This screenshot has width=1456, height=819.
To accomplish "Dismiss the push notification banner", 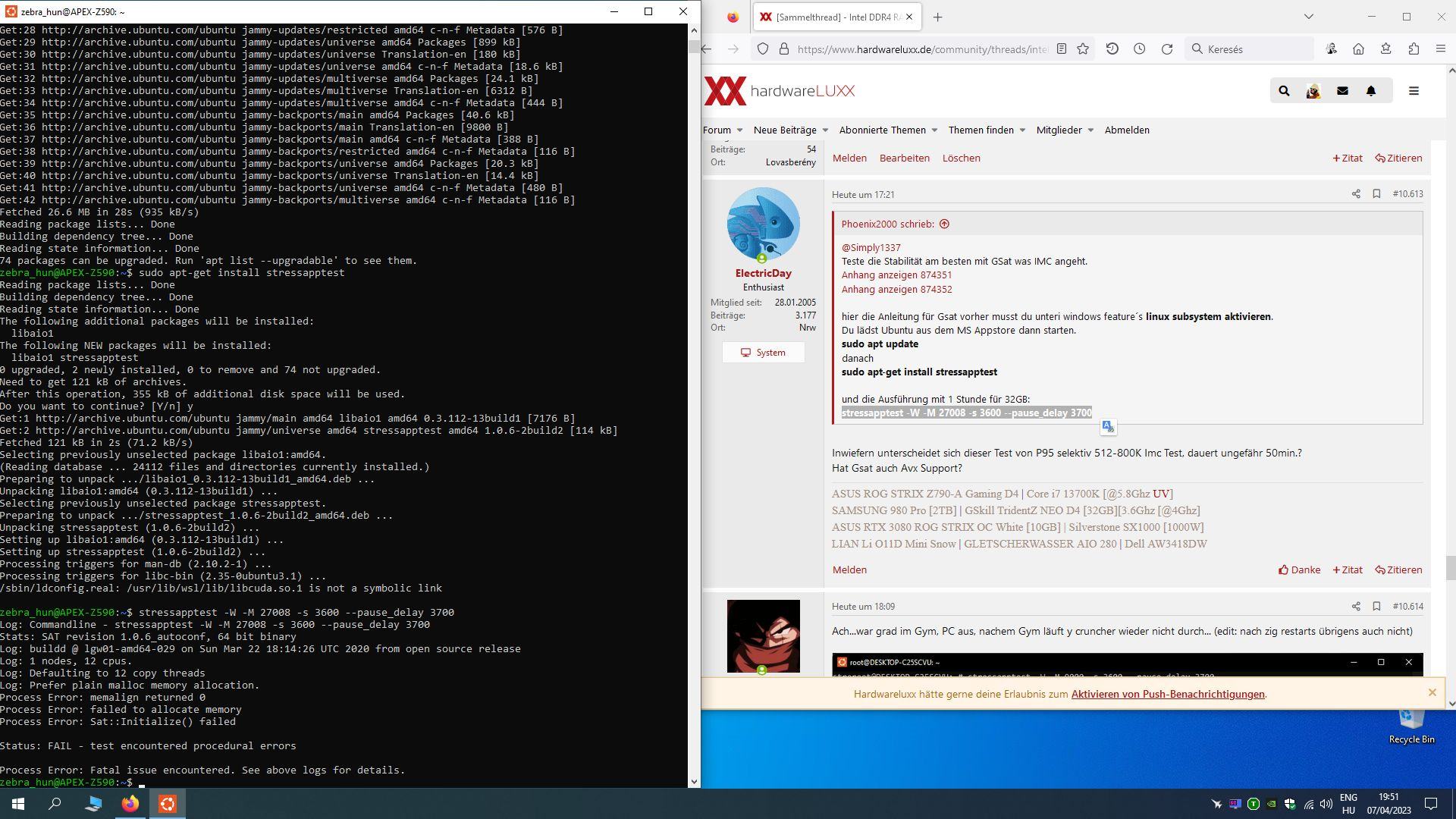I will click(1432, 692).
